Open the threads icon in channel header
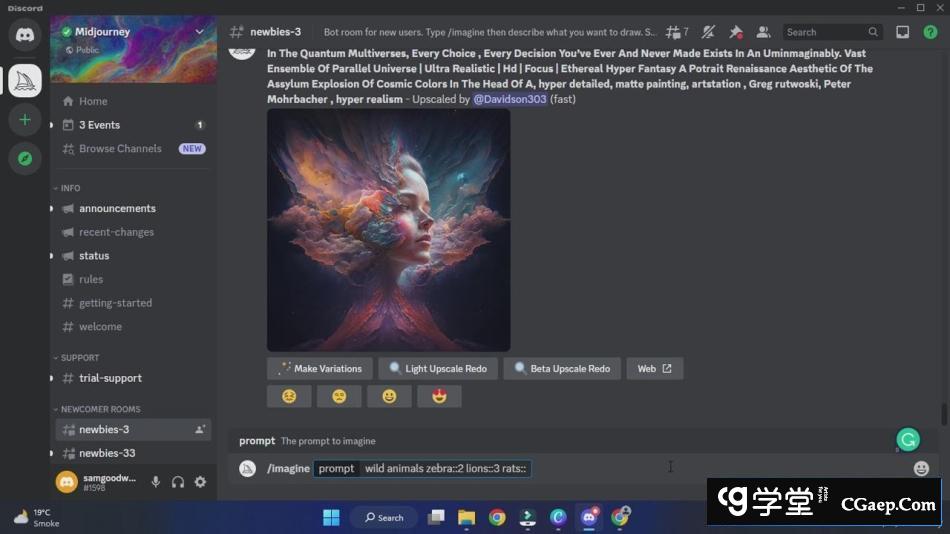This screenshot has width=950, height=534. coord(677,32)
